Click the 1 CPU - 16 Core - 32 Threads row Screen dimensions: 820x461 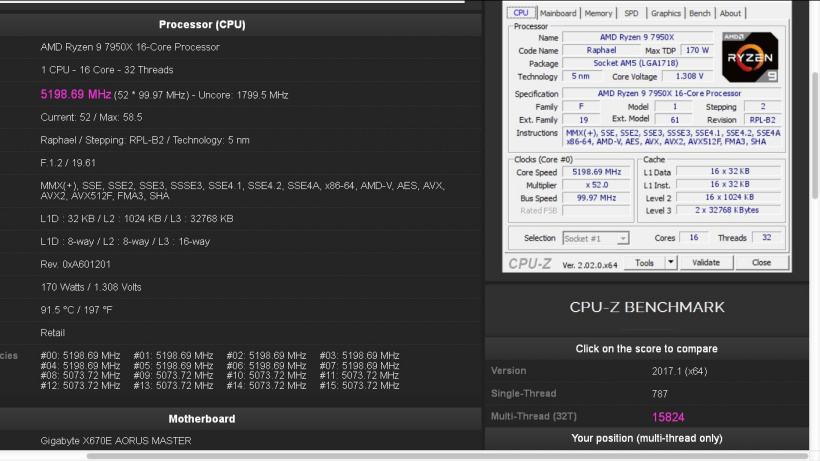pos(107,70)
